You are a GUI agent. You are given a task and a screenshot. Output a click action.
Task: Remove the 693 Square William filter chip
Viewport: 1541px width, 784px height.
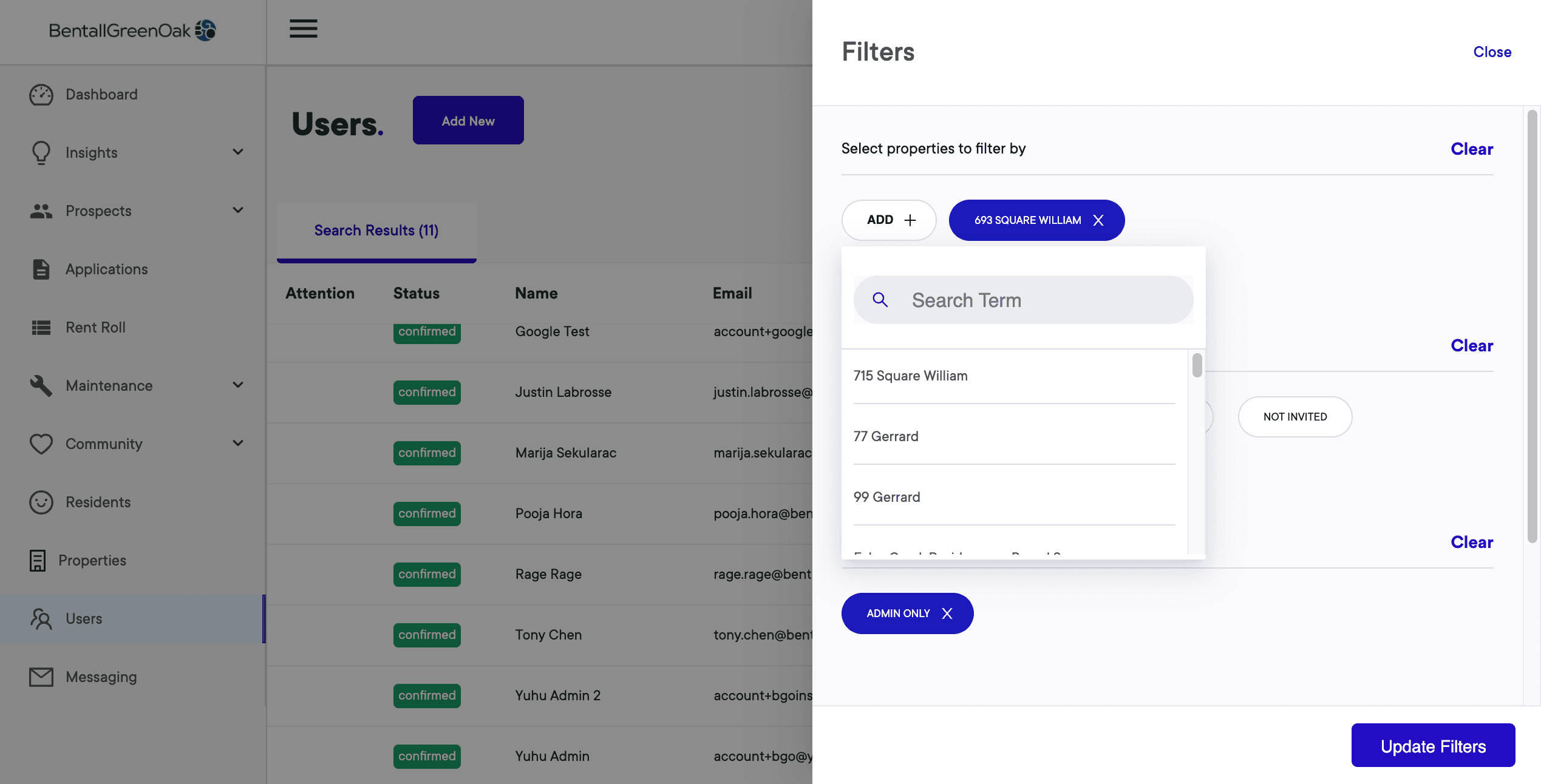[1098, 220]
